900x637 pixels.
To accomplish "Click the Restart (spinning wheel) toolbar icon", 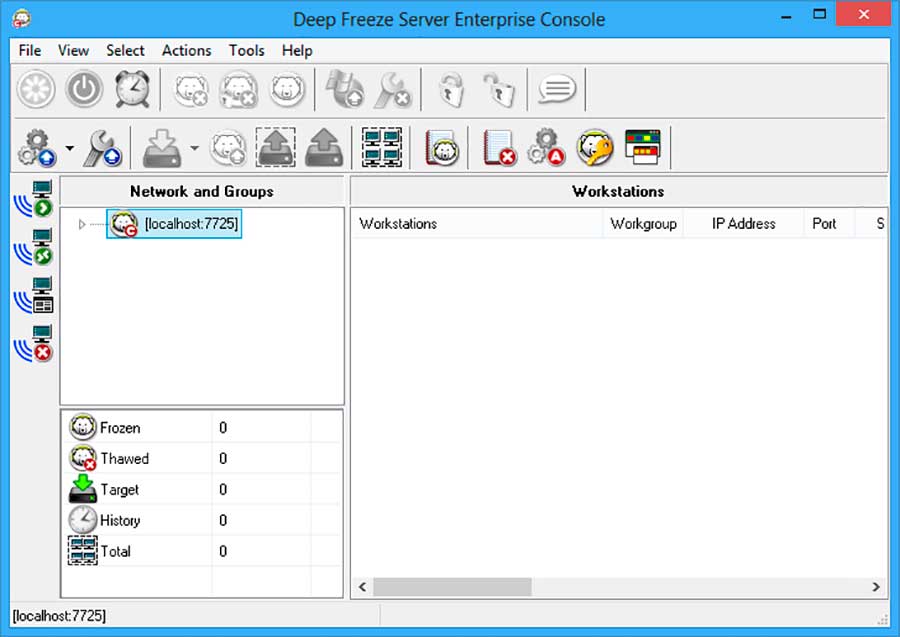I will pyautogui.click(x=36, y=90).
